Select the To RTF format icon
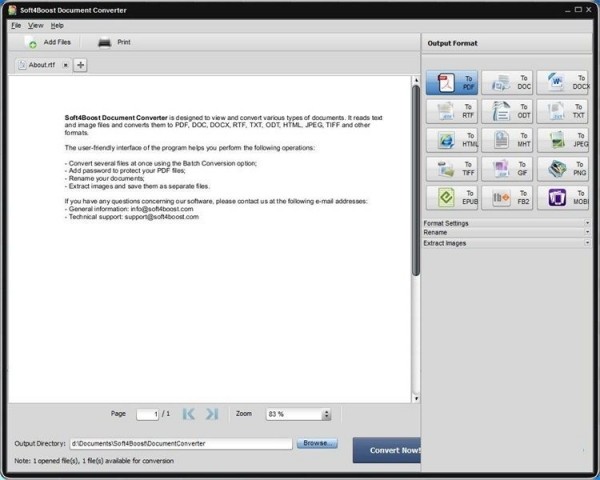Image resolution: width=600 pixels, height=480 pixels. click(x=452, y=111)
